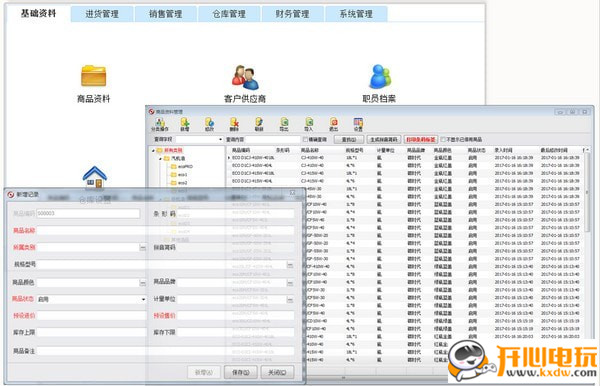The height and width of the screenshot is (386, 600).
Task: Focus the 预设售价 input field
Action: tap(235, 316)
